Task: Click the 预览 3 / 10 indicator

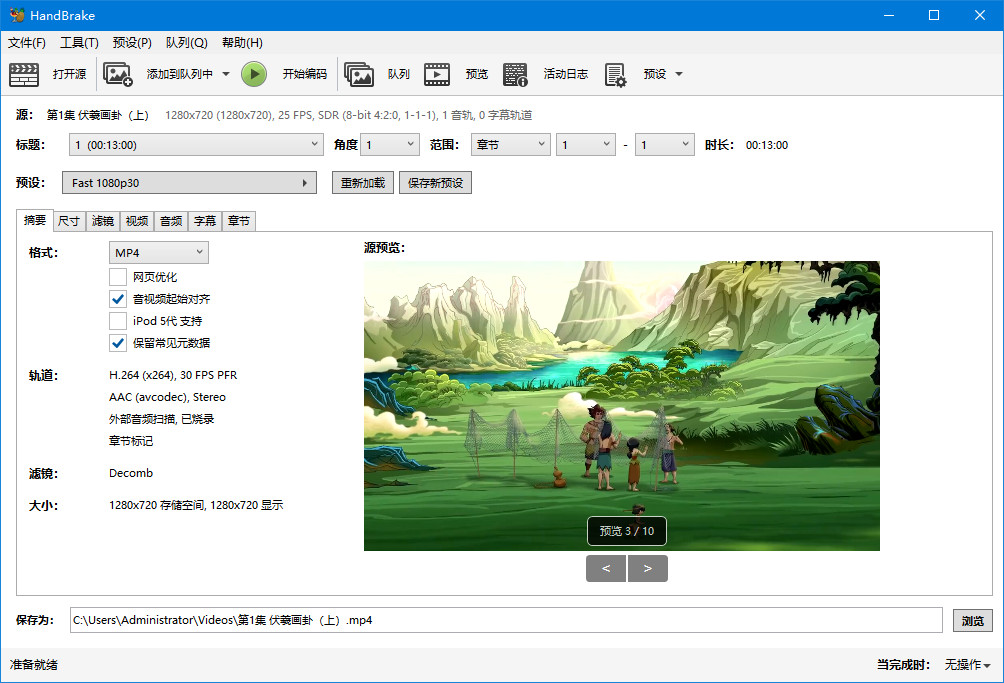Action: pos(627,531)
